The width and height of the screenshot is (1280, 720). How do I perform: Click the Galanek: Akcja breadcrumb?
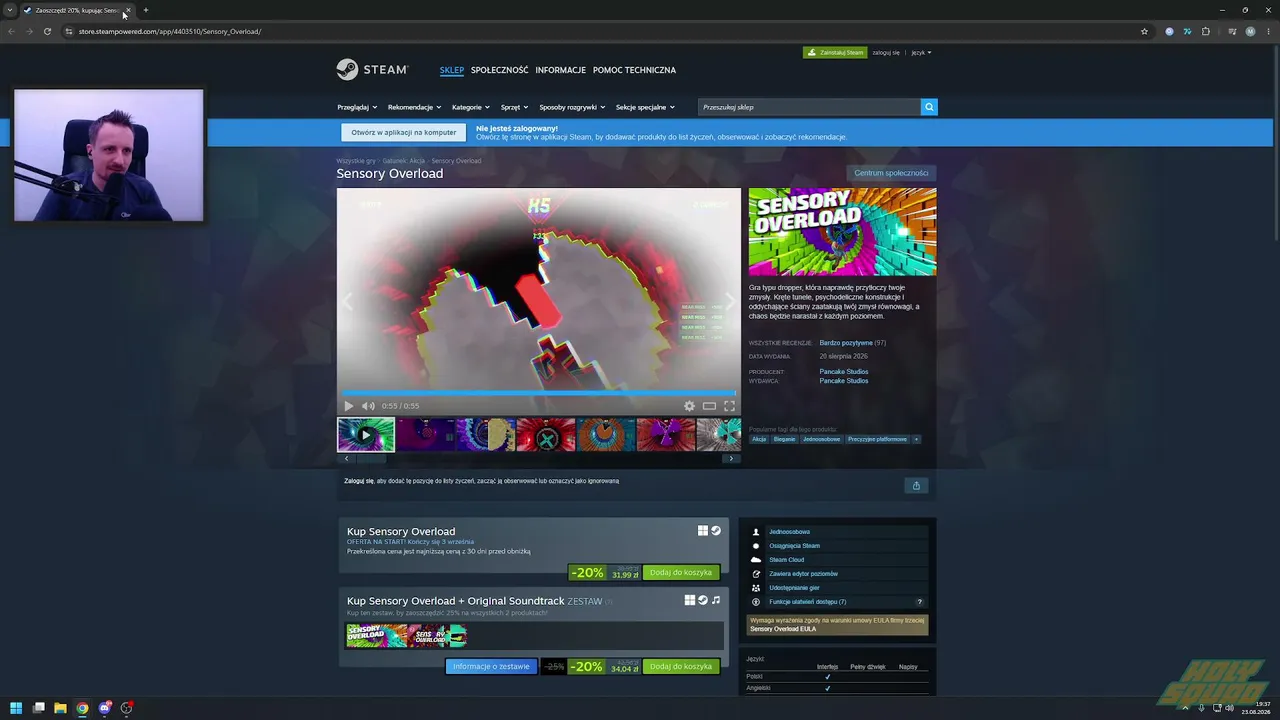tap(404, 161)
